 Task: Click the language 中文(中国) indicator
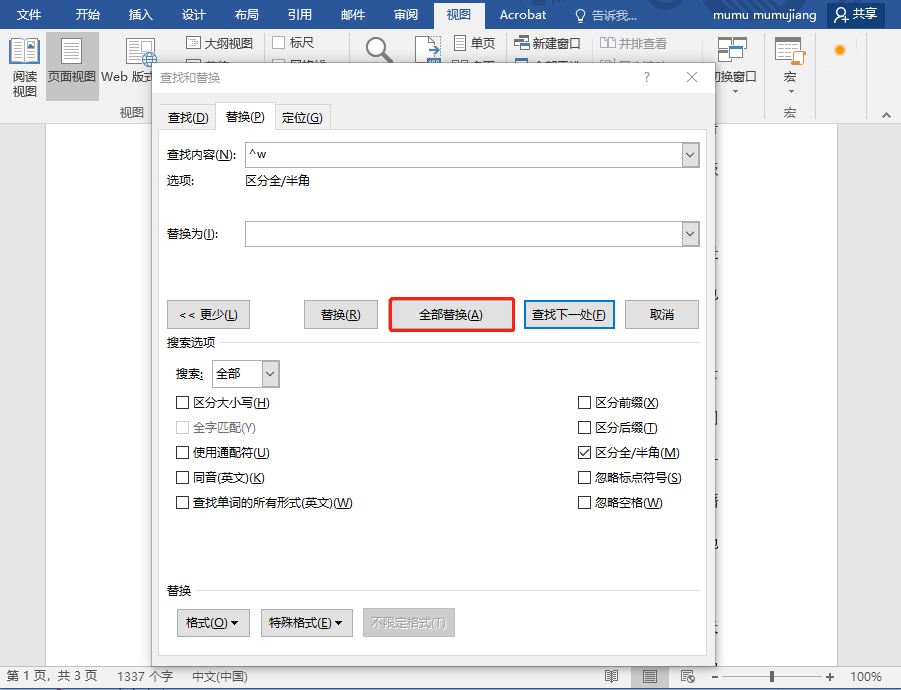[220, 676]
